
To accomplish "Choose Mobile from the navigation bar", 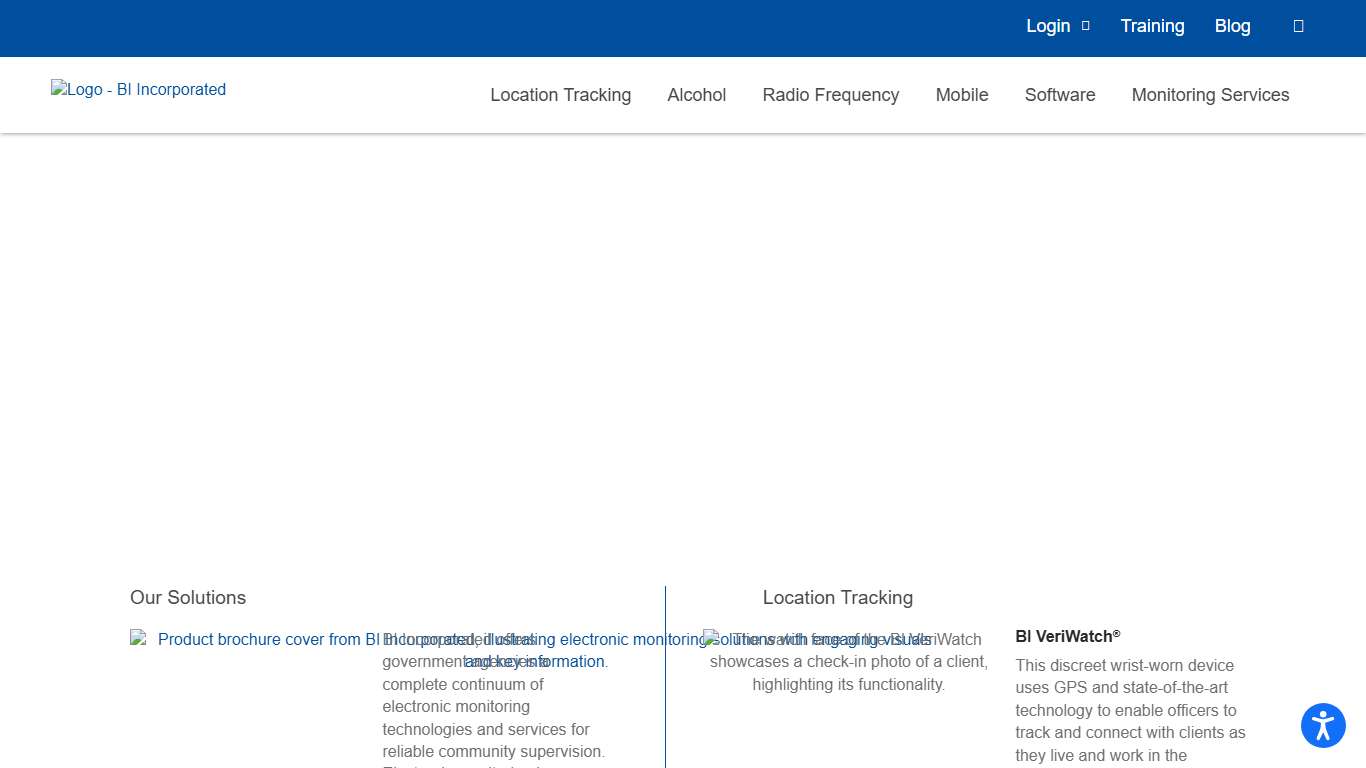I will 961,95.
